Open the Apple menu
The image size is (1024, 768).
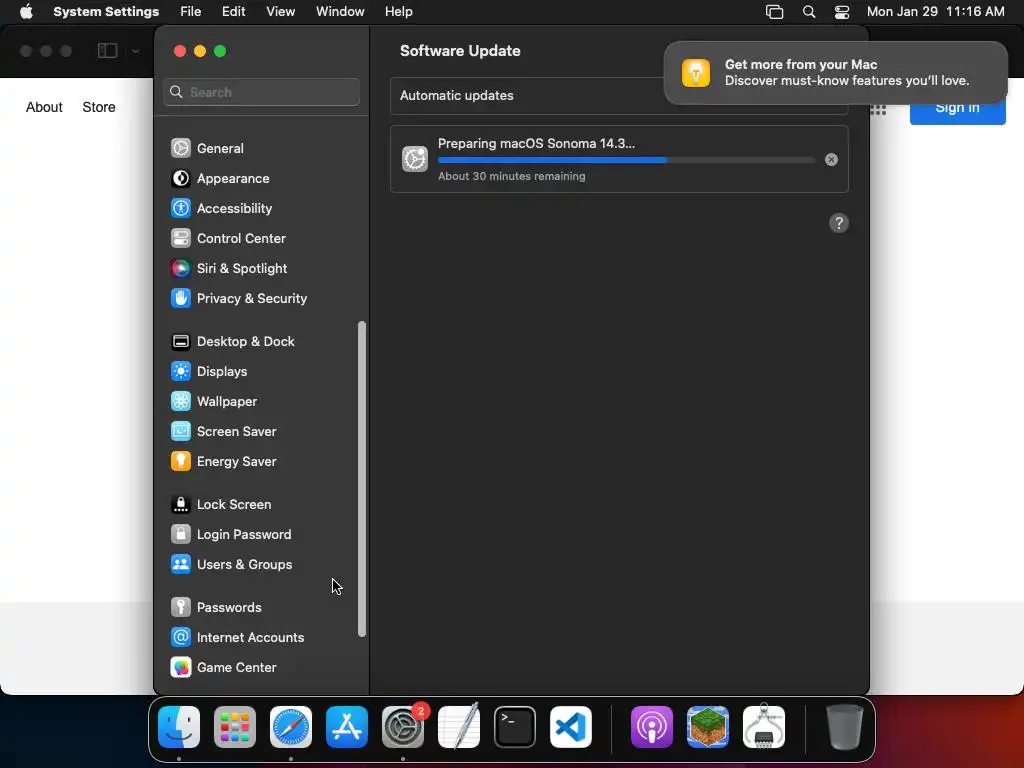pyautogui.click(x=26, y=12)
